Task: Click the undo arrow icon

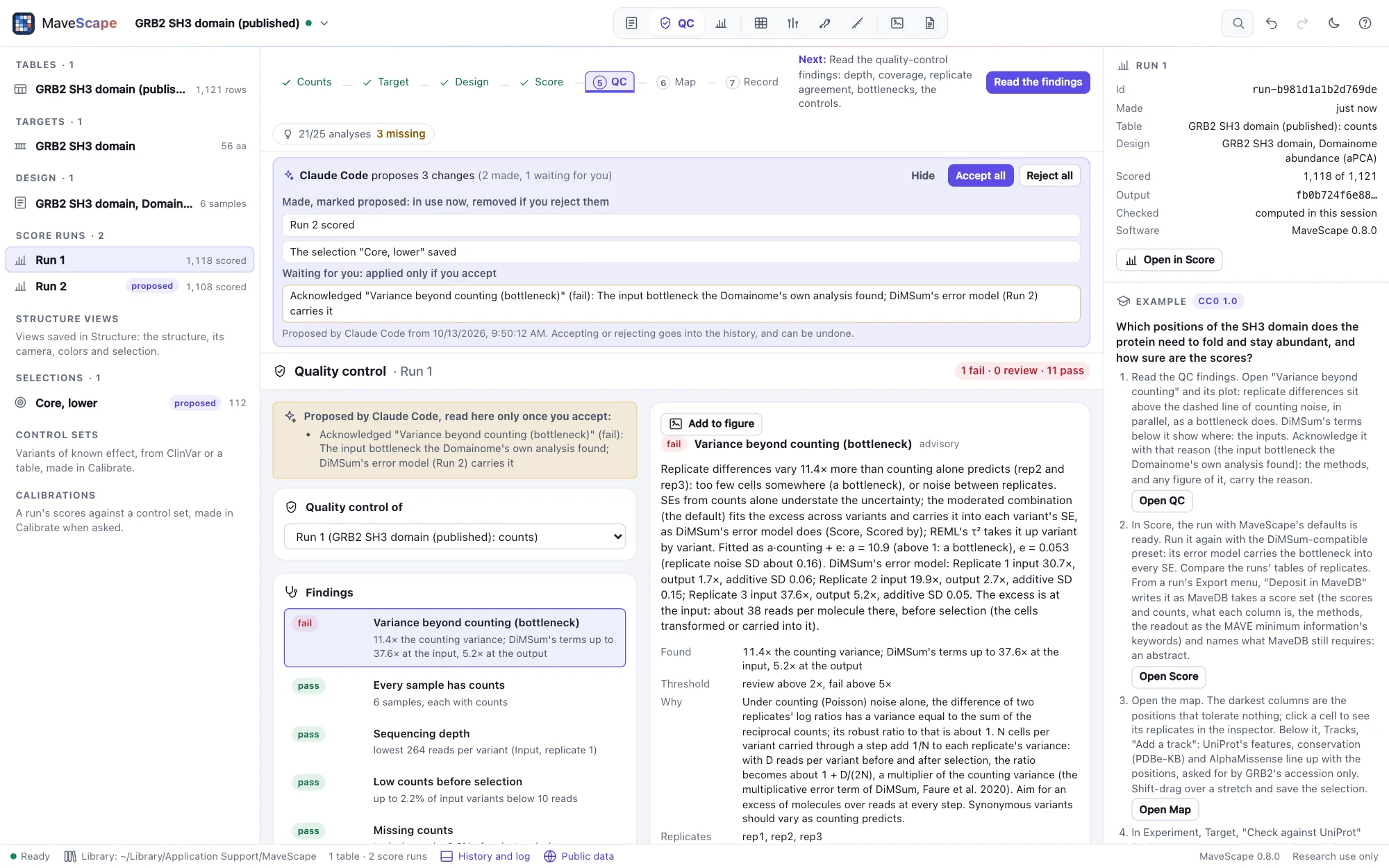Action: (1271, 23)
